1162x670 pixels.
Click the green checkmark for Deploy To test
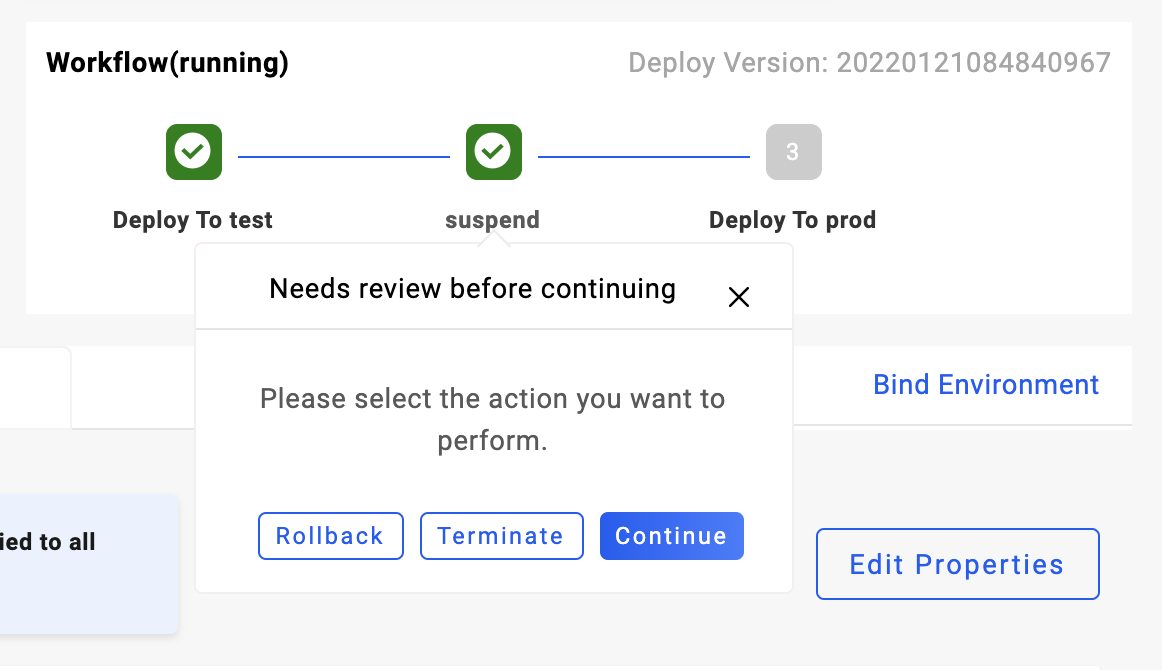click(193, 152)
